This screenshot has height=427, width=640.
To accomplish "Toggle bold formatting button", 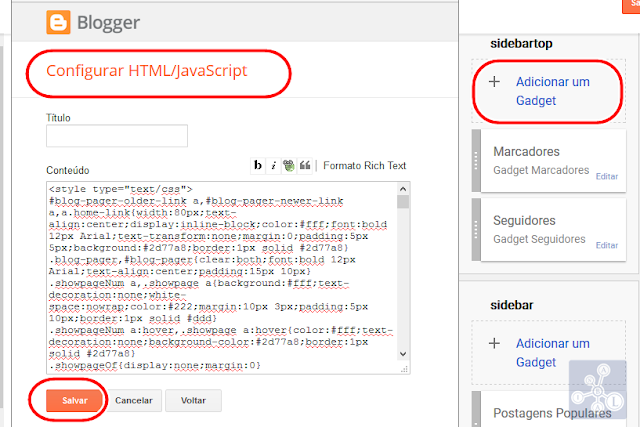I will 258,165.
